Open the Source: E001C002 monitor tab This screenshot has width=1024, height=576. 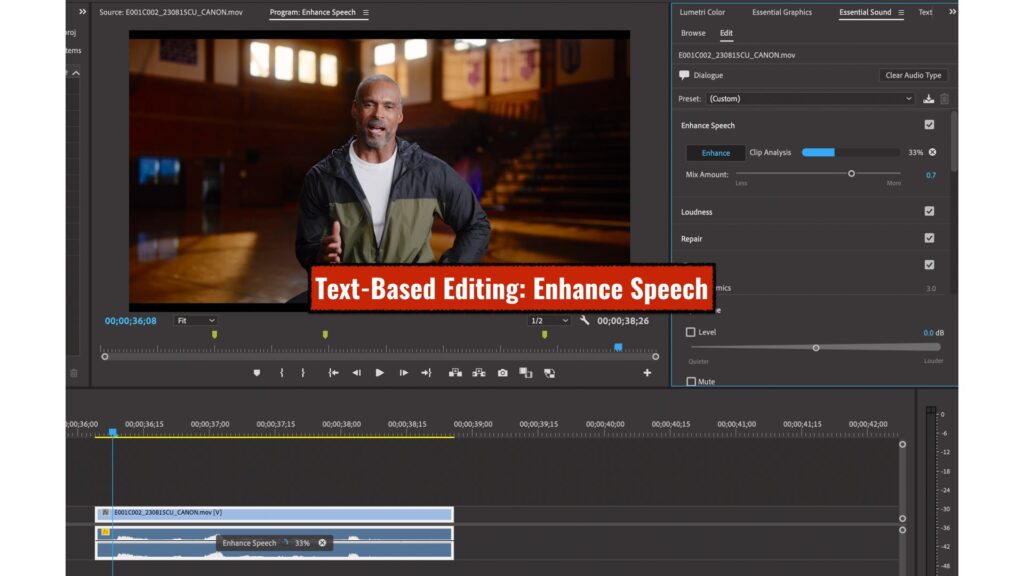170,12
